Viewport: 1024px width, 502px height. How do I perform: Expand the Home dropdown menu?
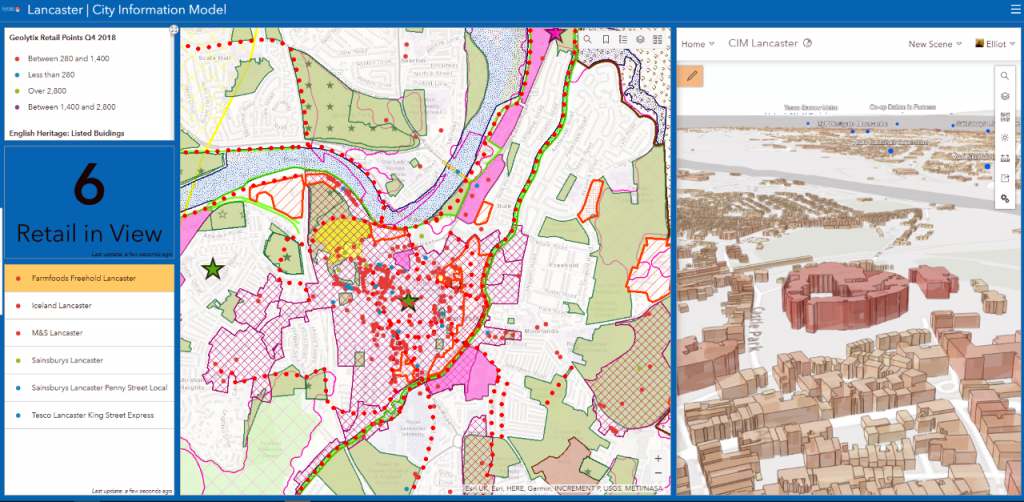(x=698, y=44)
